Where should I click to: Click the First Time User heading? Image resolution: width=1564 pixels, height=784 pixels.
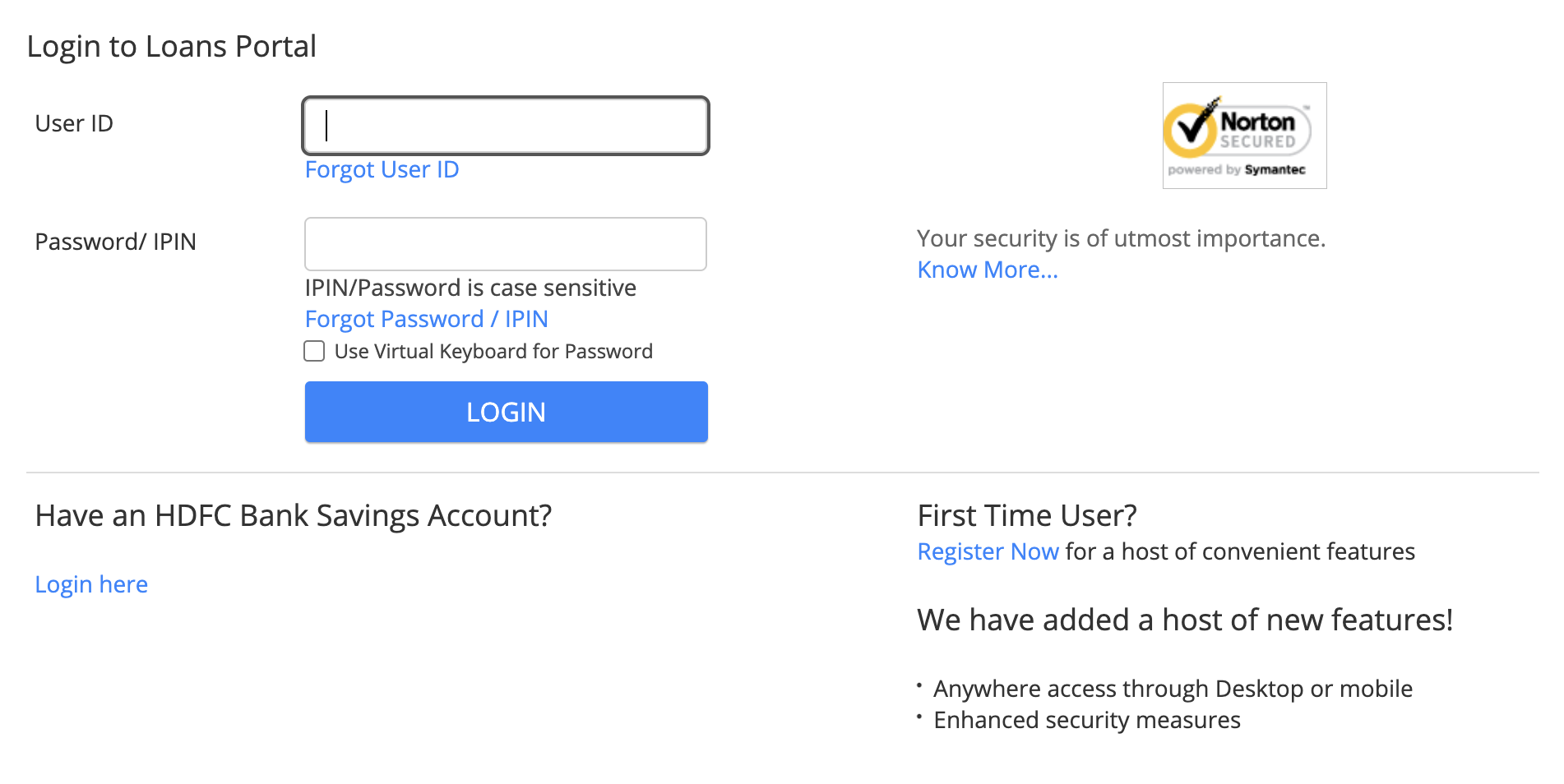(1026, 515)
